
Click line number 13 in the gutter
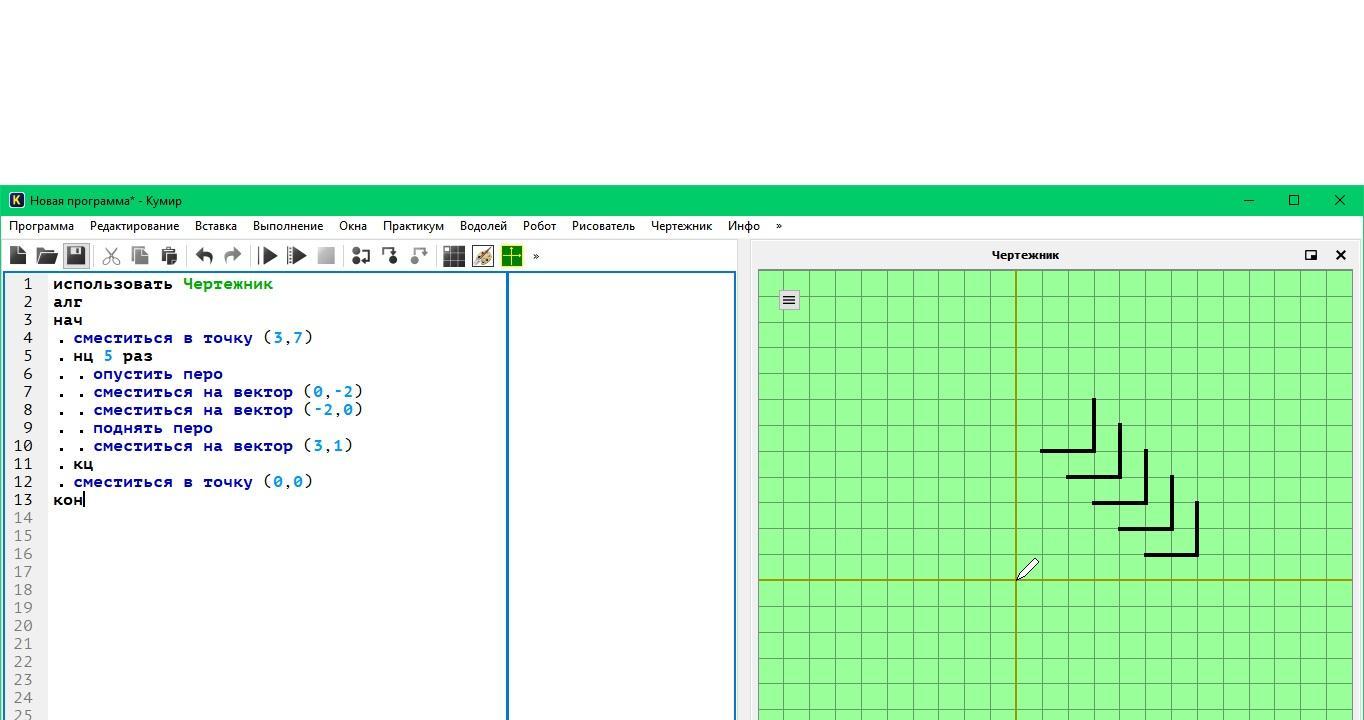[23, 500]
